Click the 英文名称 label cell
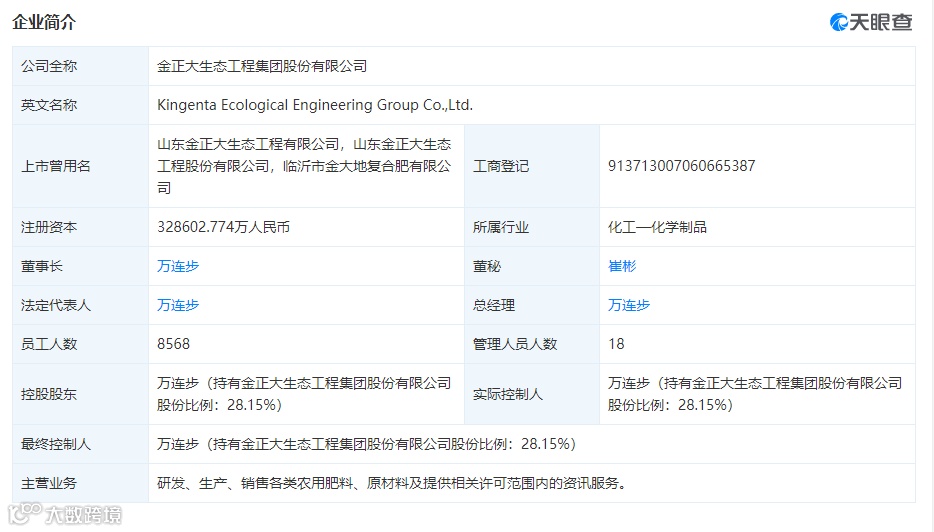Viewport: 934px width, 532px height. coord(80,105)
